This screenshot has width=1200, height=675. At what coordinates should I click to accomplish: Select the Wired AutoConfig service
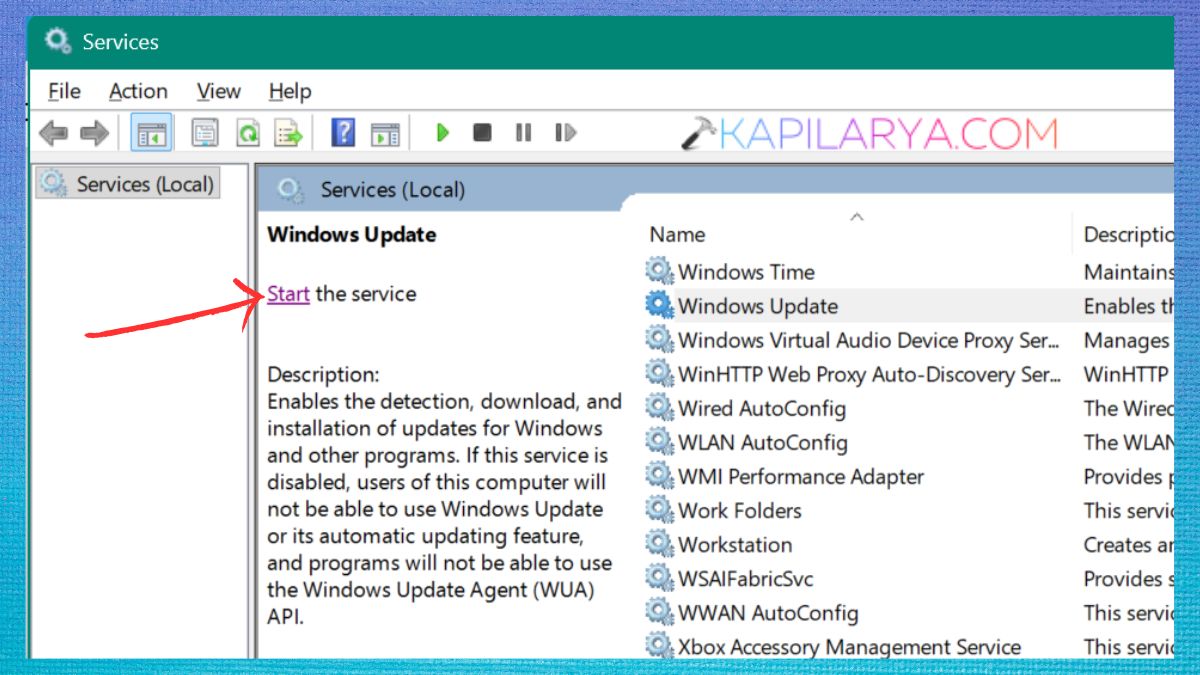click(762, 408)
